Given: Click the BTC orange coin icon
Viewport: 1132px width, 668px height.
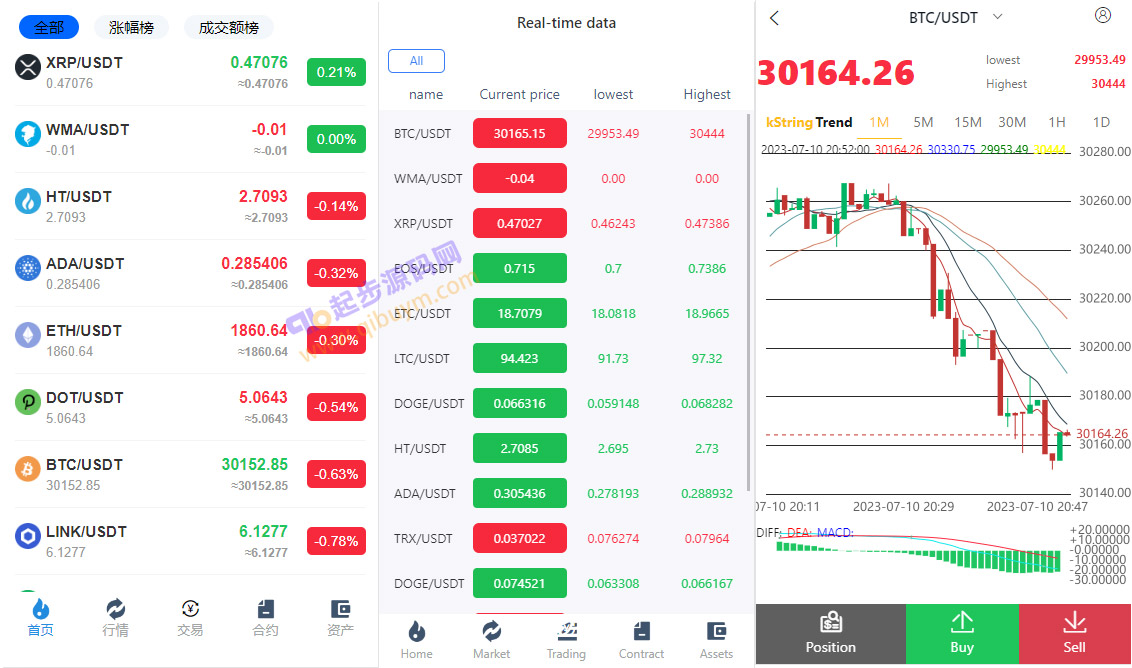Looking at the screenshot, I should click(x=27, y=469).
